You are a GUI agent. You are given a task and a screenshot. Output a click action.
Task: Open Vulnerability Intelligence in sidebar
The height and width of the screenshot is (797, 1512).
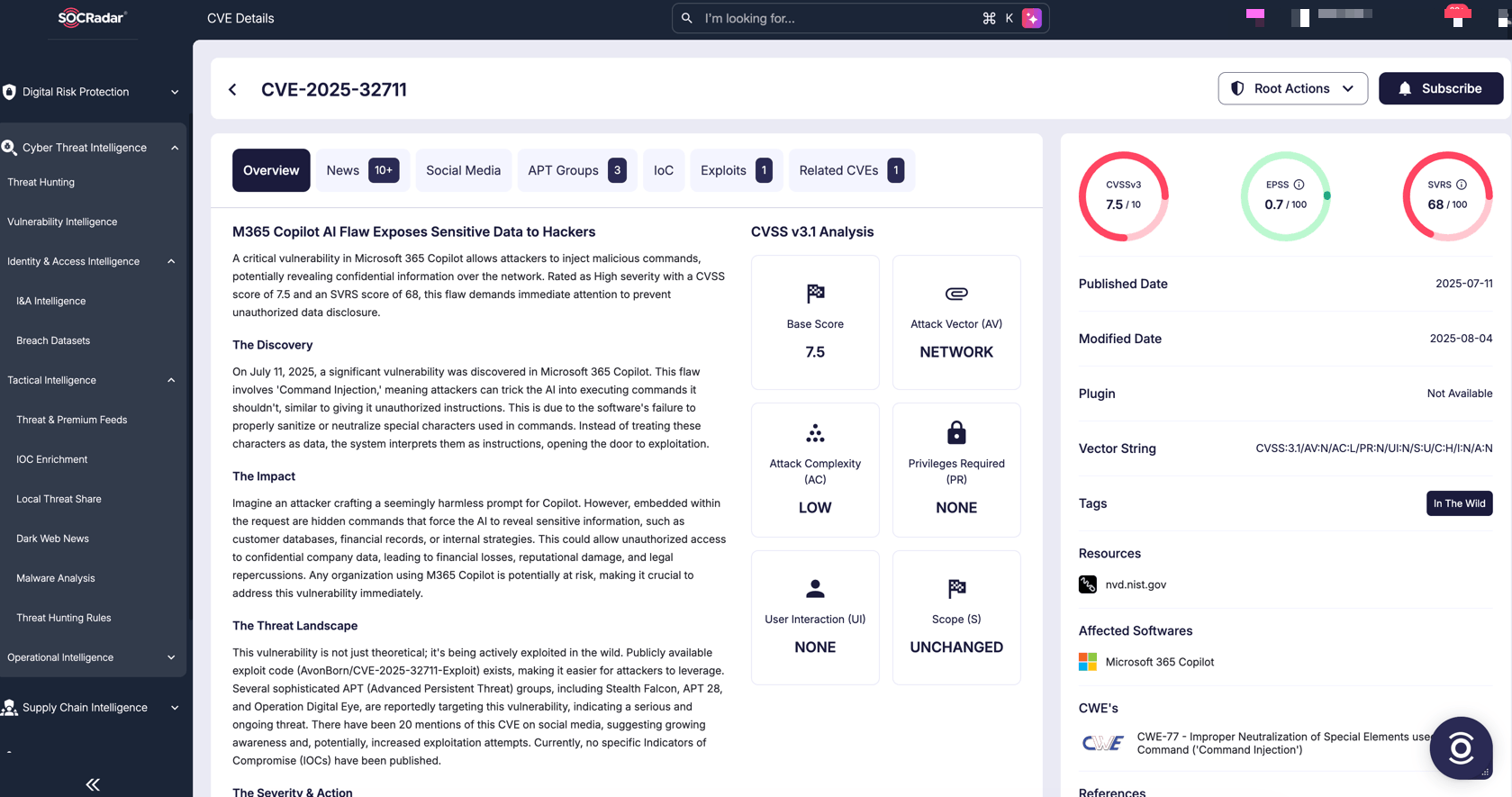[x=62, y=222]
